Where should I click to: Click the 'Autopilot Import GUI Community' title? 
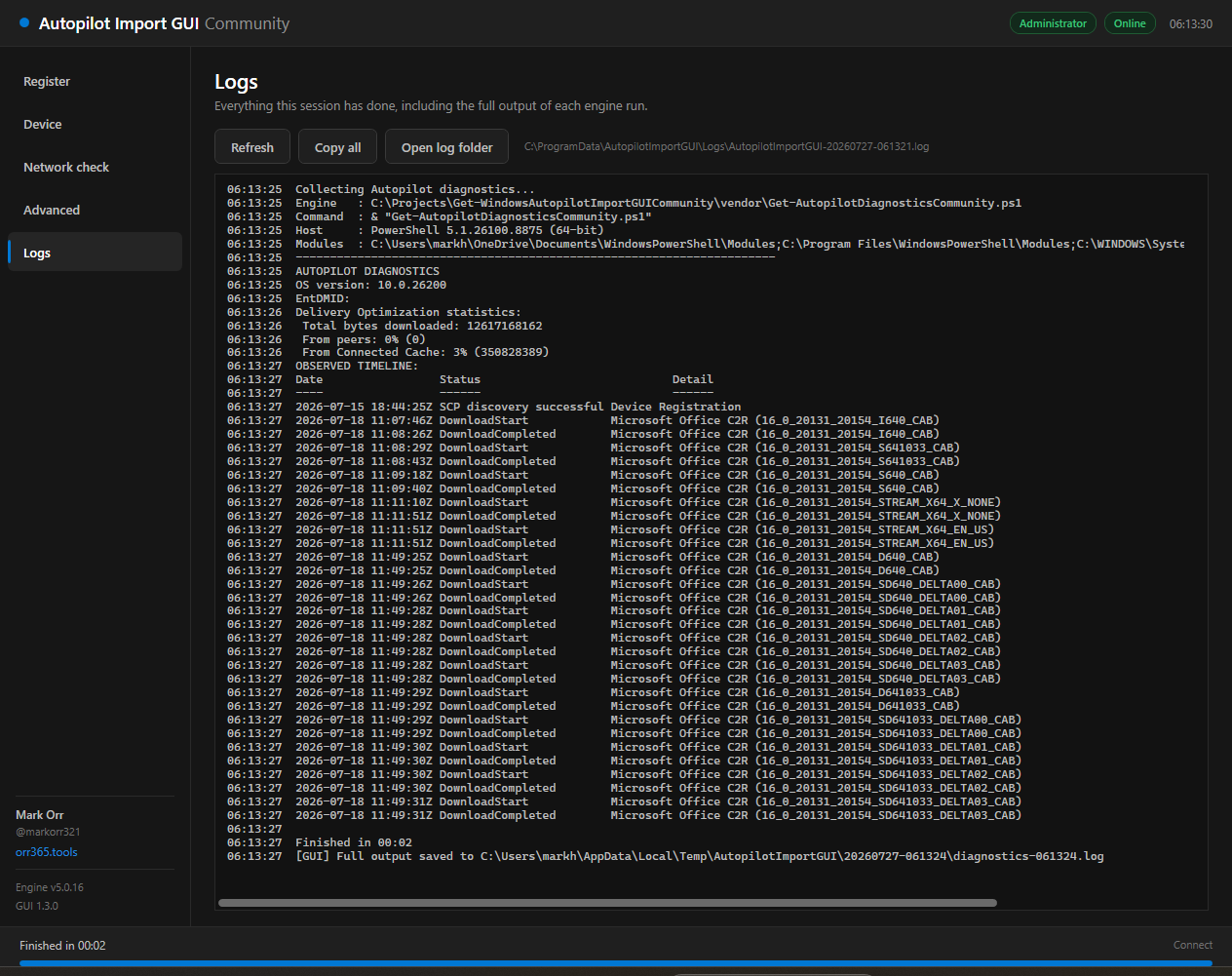[164, 23]
